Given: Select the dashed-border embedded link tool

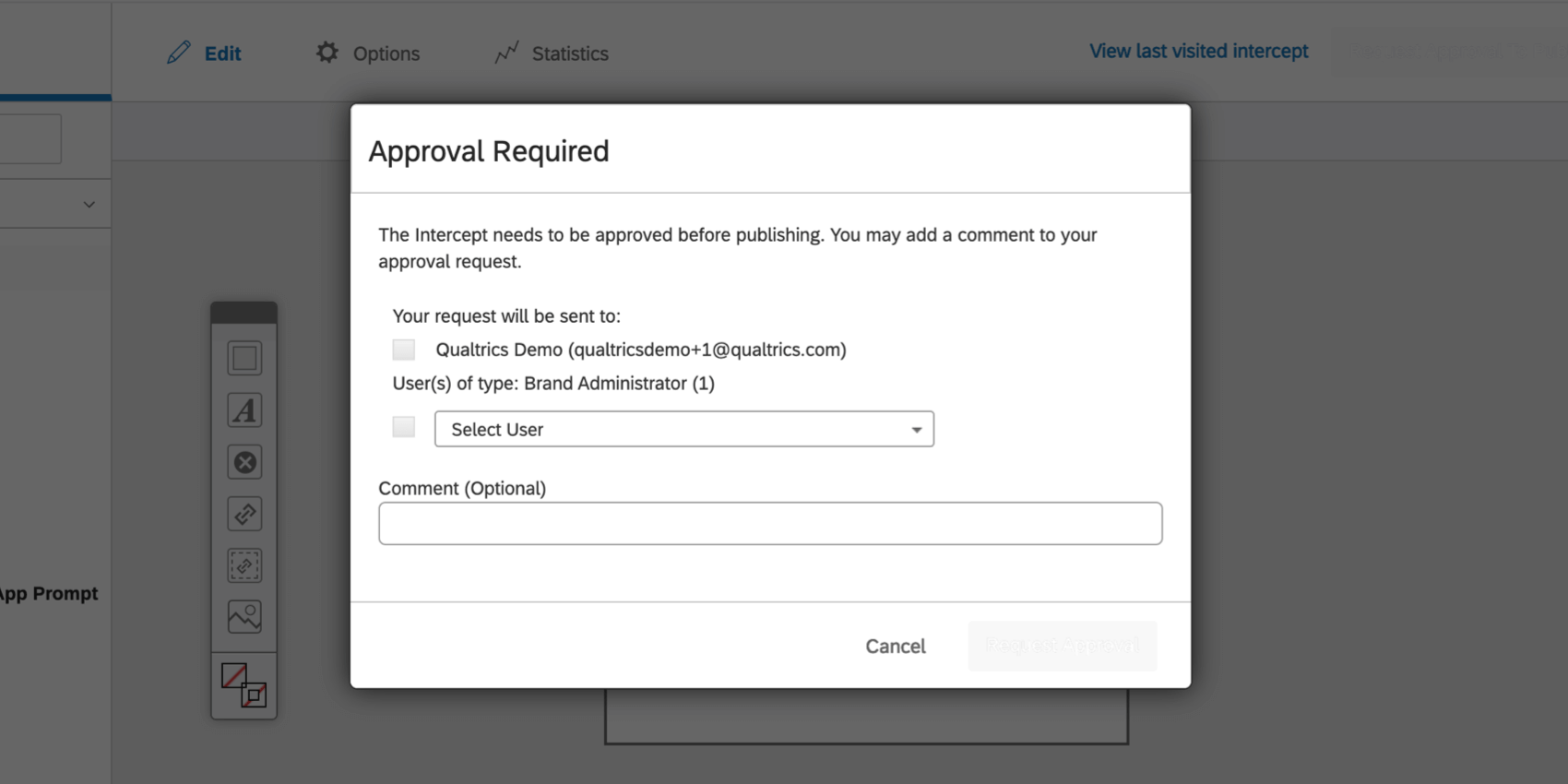Looking at the screenshot, I should tap(244, 565).
